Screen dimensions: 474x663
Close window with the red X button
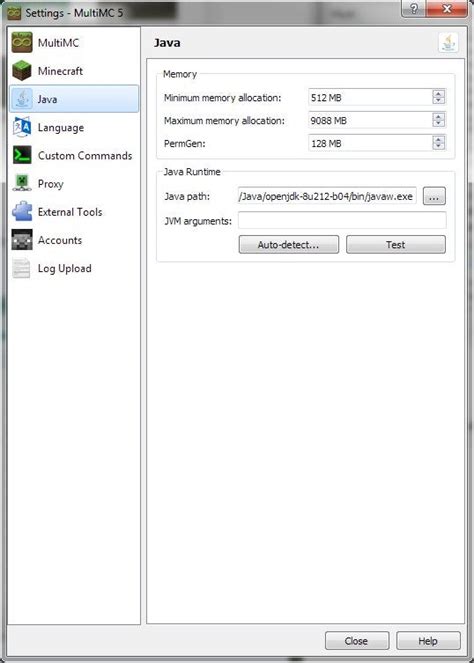447,9
